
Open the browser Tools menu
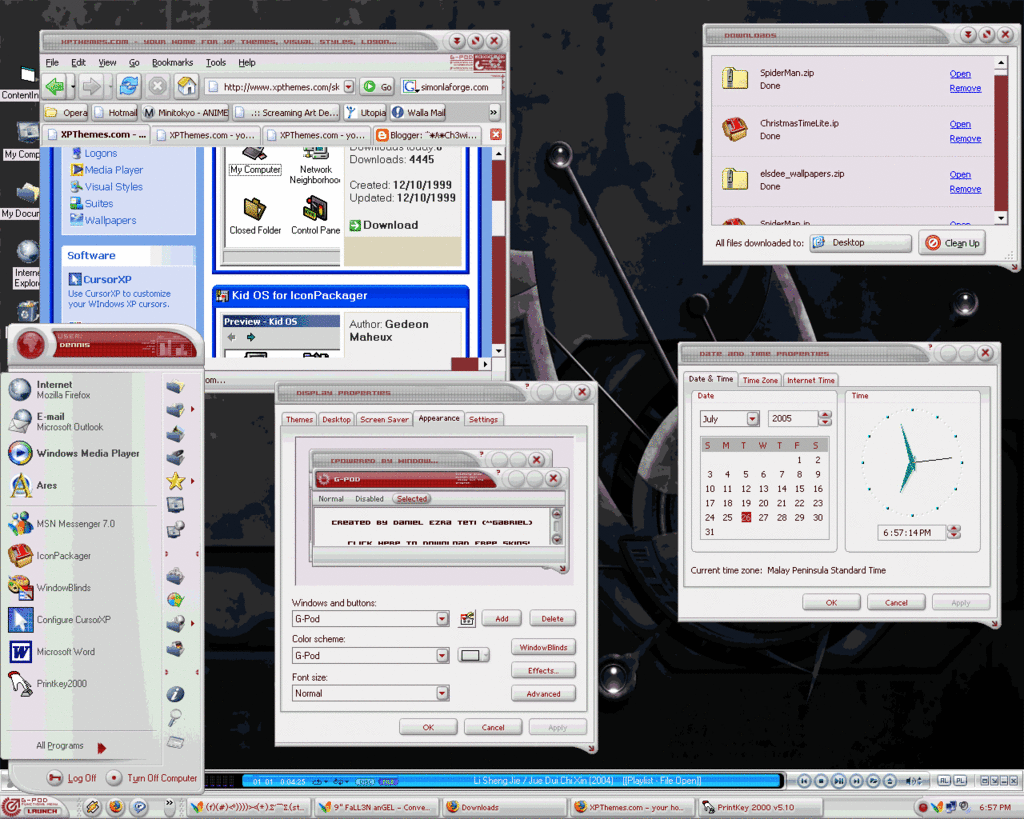pos(216,63)
